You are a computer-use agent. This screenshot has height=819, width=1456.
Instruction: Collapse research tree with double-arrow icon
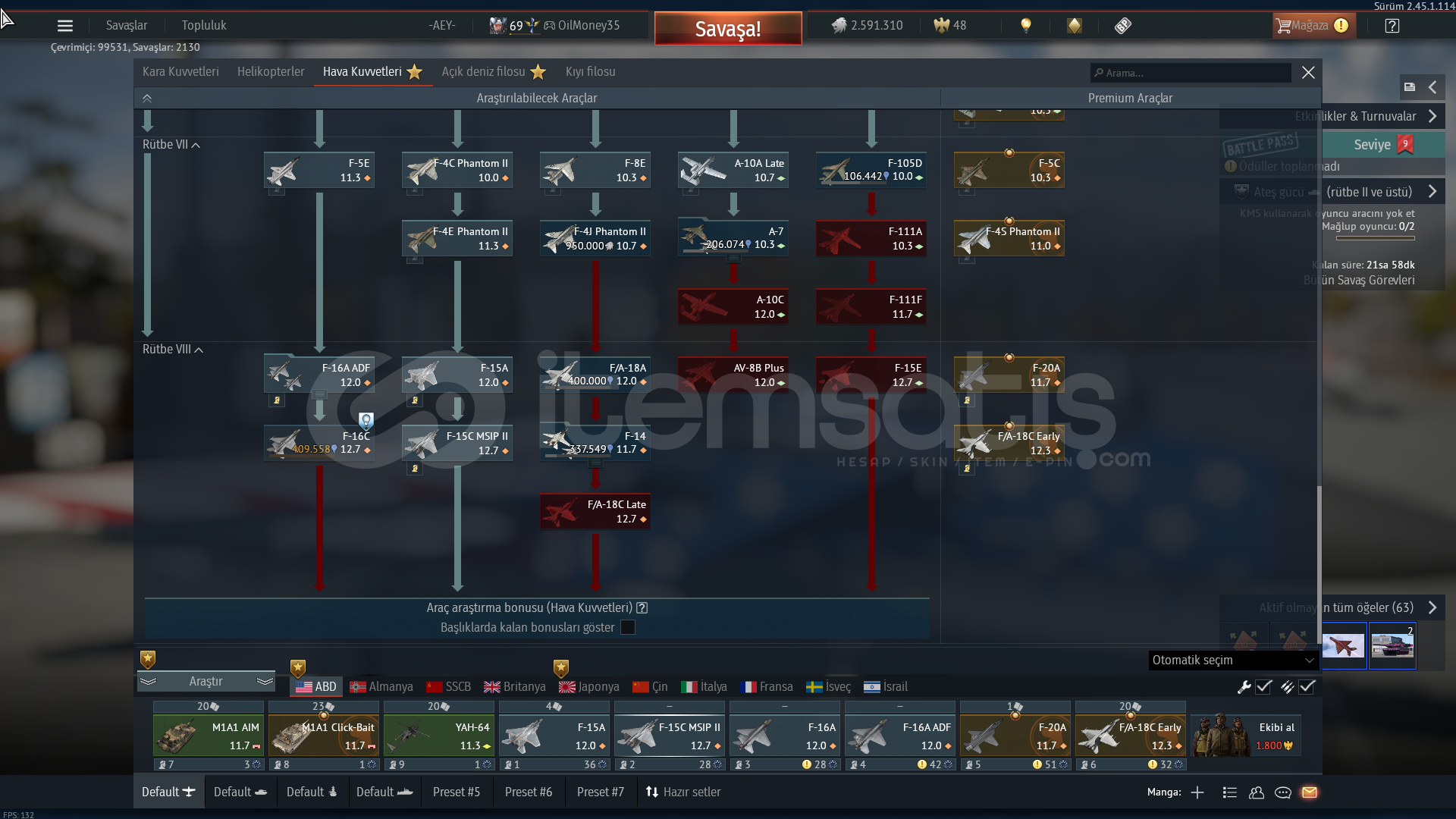147,99
